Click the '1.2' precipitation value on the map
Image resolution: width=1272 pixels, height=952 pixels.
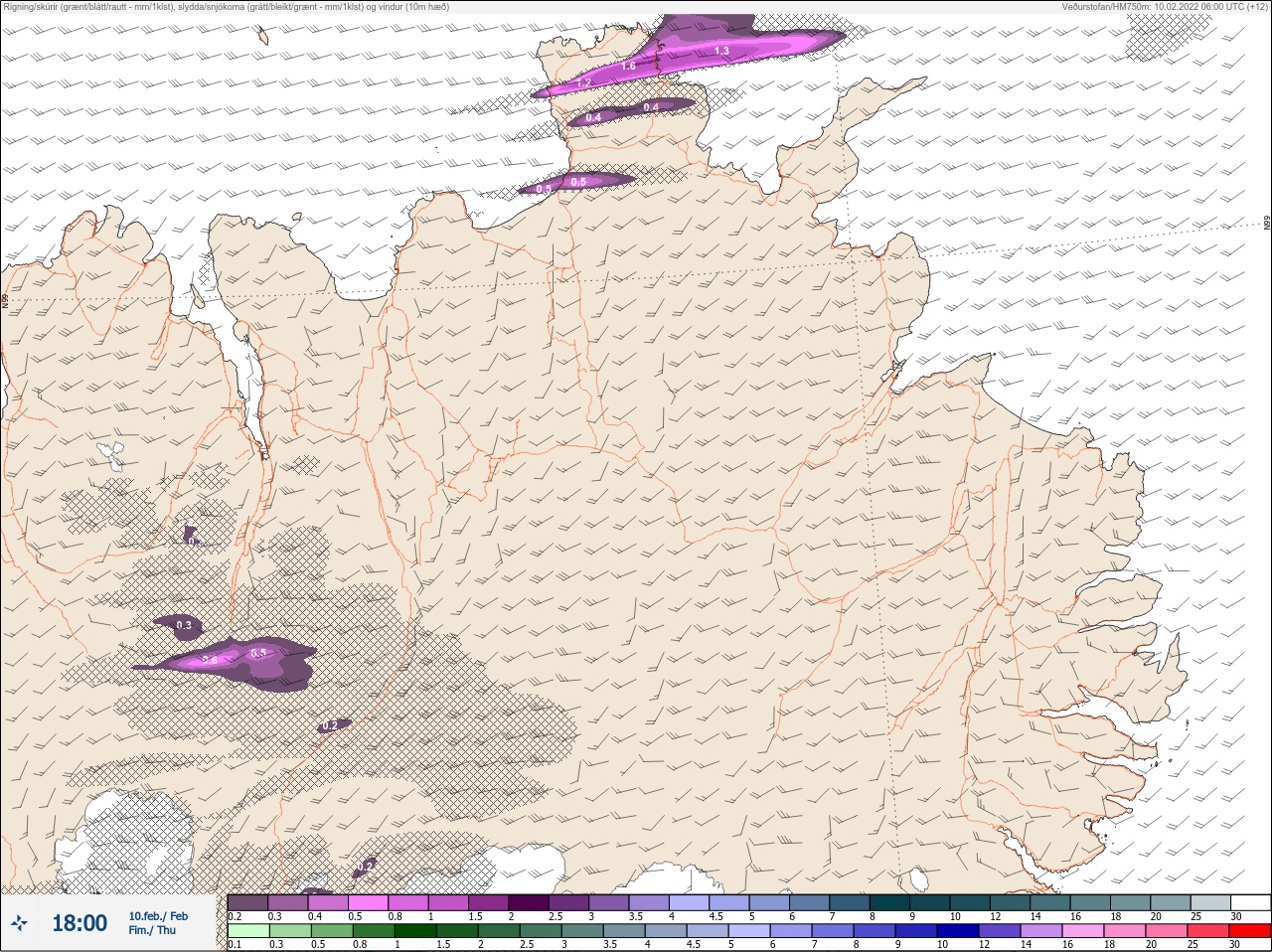584,83
